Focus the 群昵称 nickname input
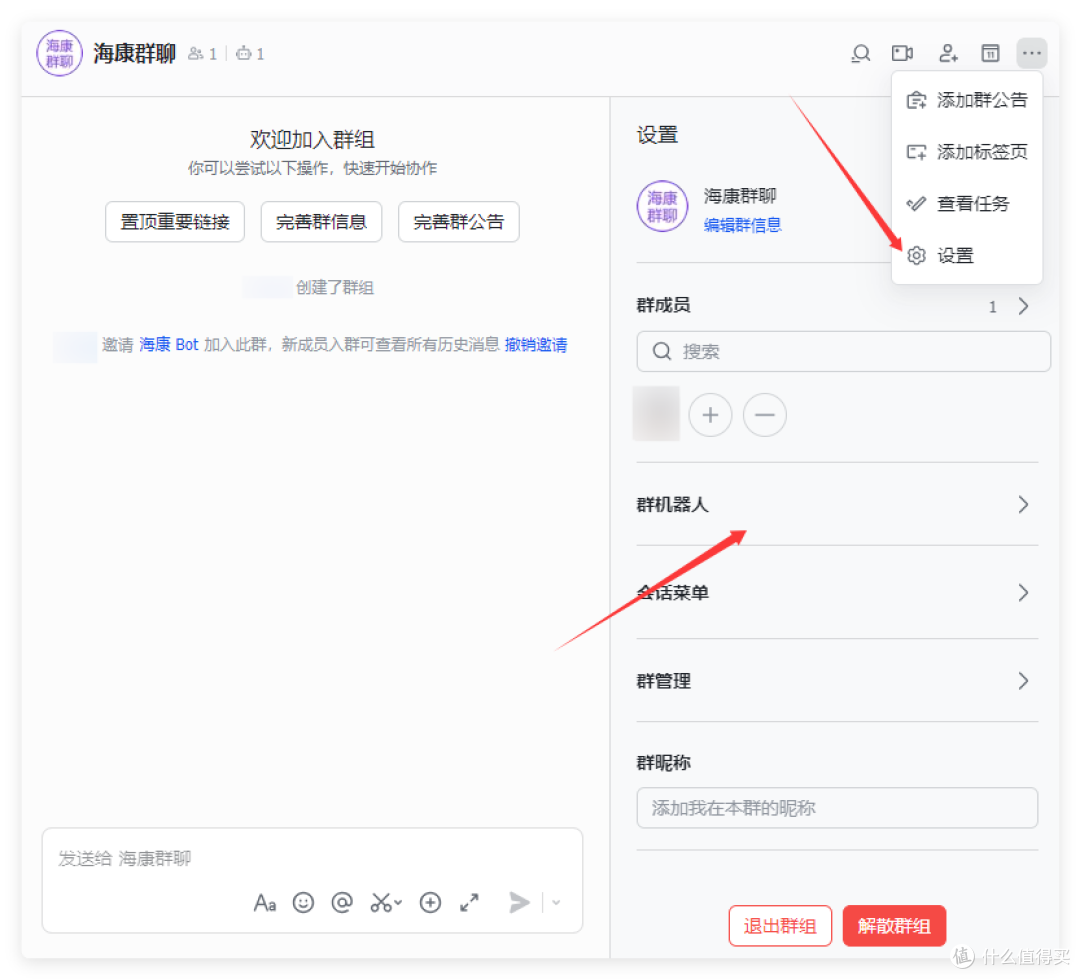 (x=837, y=807)
